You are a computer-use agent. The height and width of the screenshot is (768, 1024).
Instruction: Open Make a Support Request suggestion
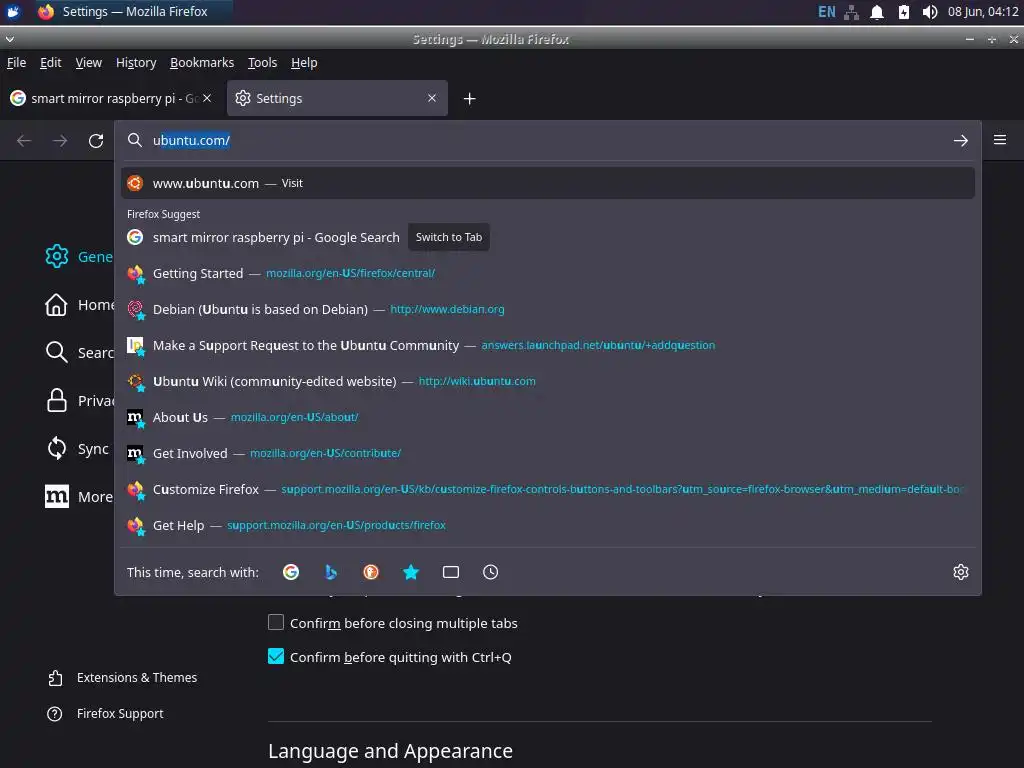[x=547, y=345]
